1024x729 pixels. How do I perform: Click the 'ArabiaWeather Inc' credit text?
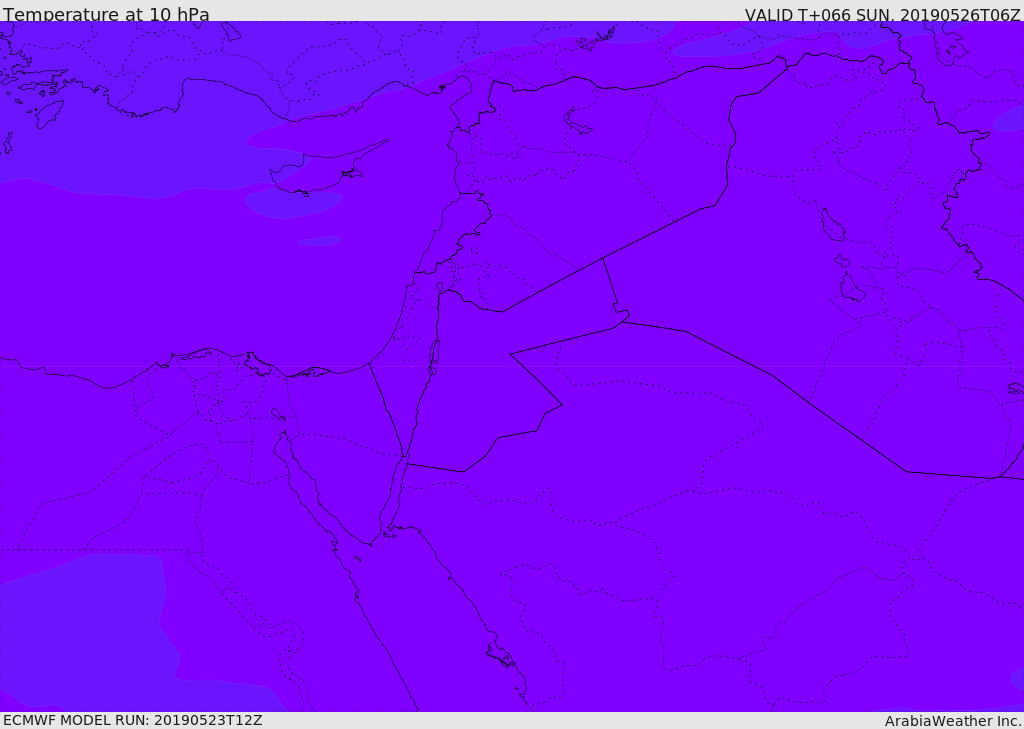(x=953, y=721)
